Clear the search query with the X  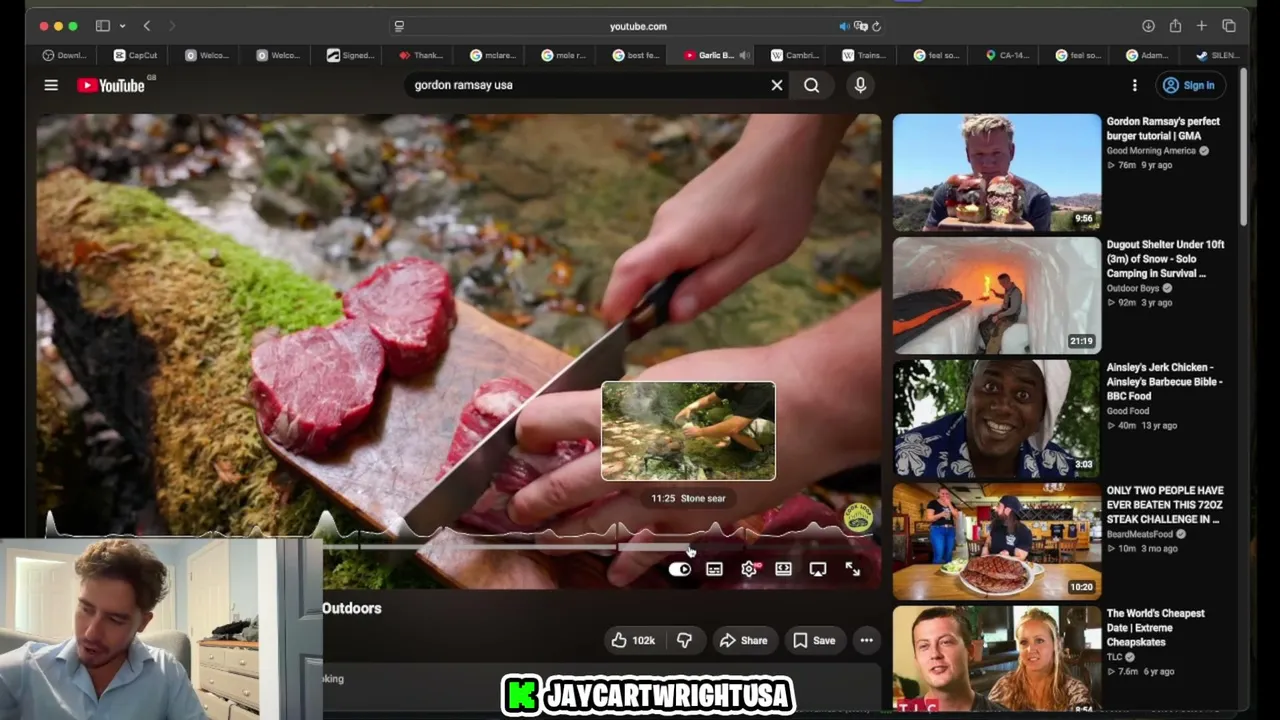click(777, 85)
